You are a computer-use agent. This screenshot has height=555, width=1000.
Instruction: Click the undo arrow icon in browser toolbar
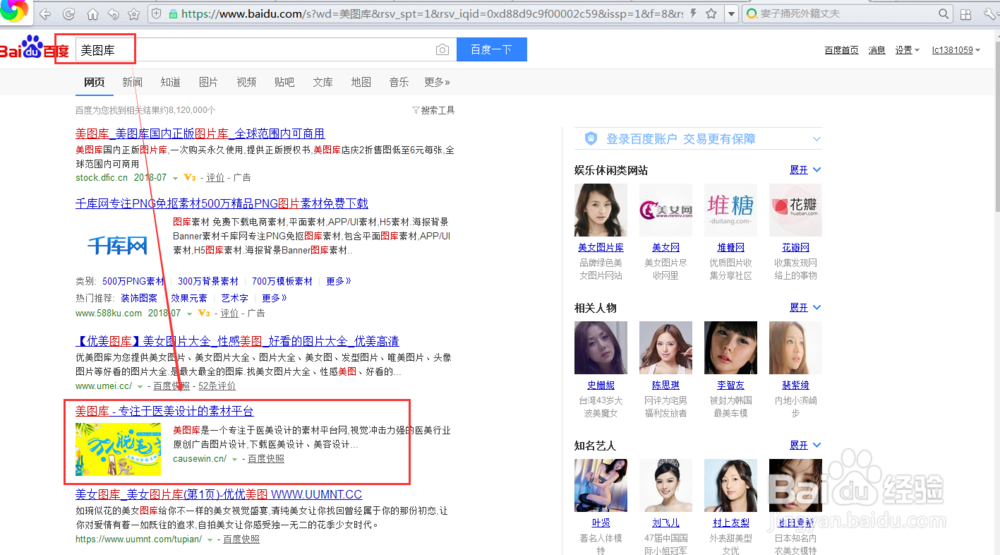tap(113, 13)
